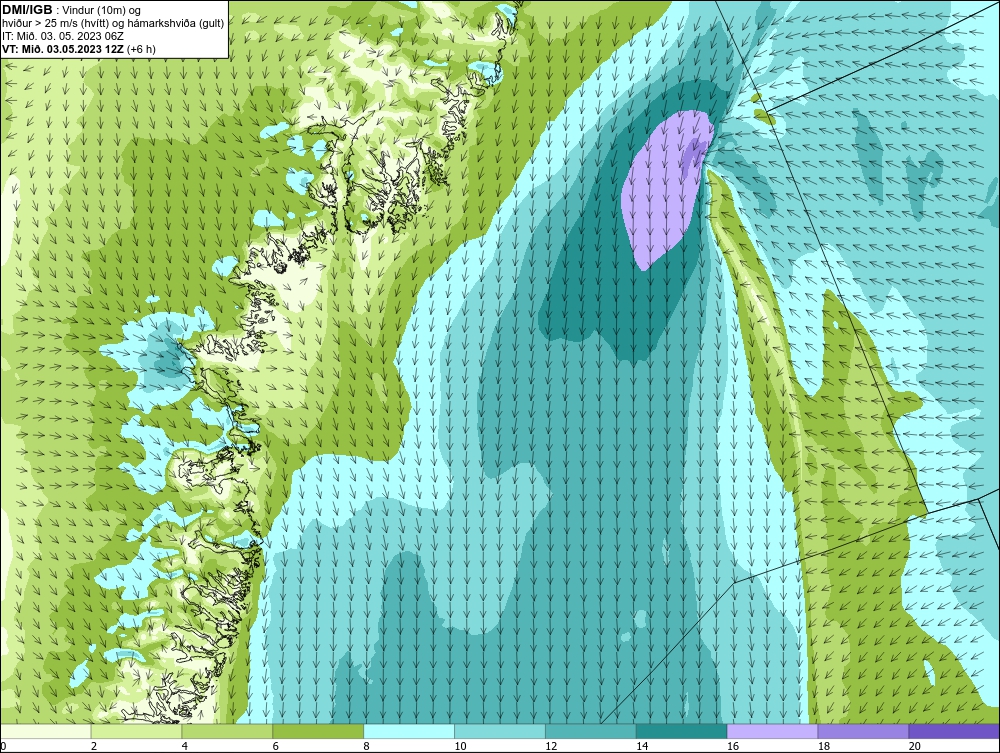Click the 'IT: Mið. 03. 05. 2023 06Z' line

[63, 36]
